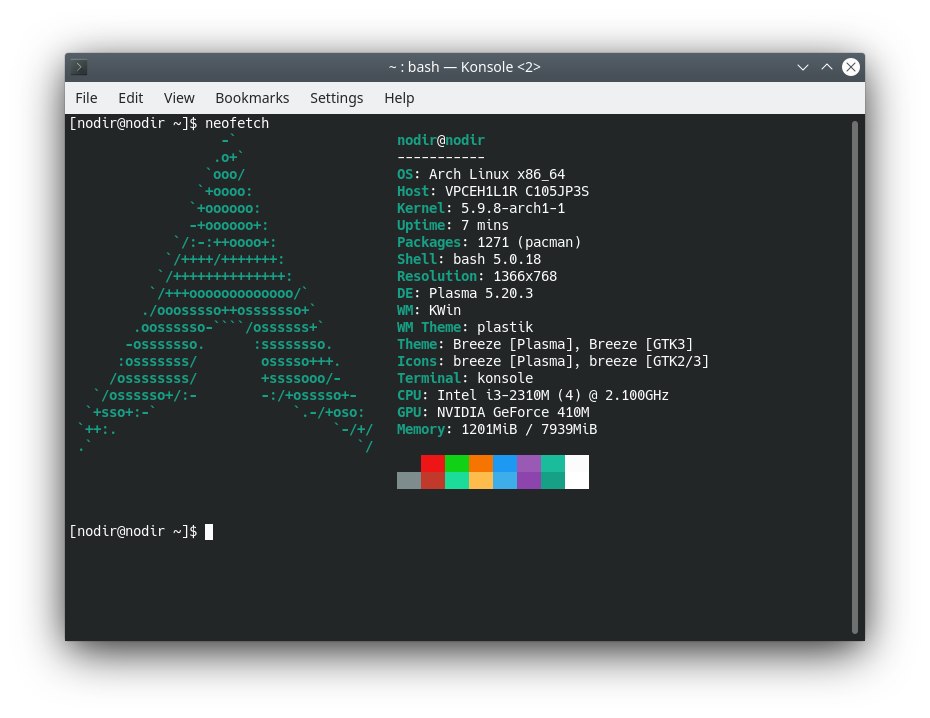The width and height of the screenshot is (930, 718).
Task: Click the Shell value 'bash 5.0.18'
Action: (x=496, y=259)
